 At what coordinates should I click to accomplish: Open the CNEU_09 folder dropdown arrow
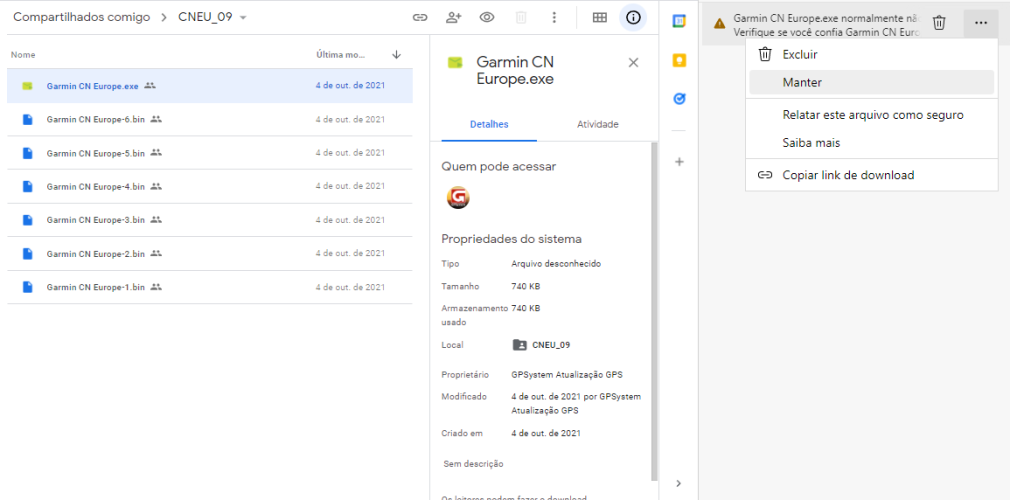pyautogui.click(x=243, y=18)
